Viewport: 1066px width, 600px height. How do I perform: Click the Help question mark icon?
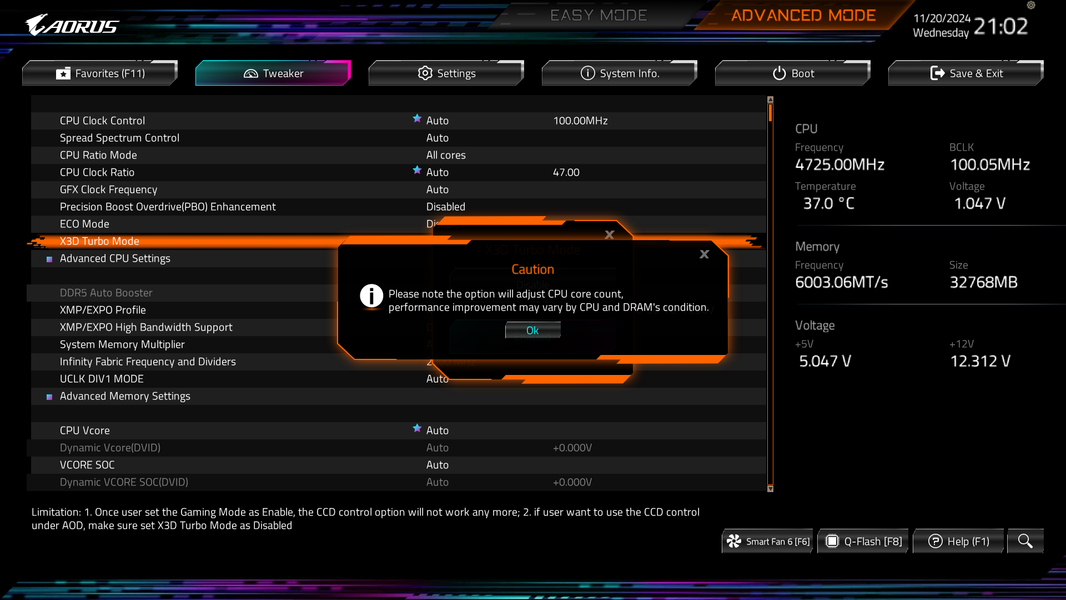[935, 542]
